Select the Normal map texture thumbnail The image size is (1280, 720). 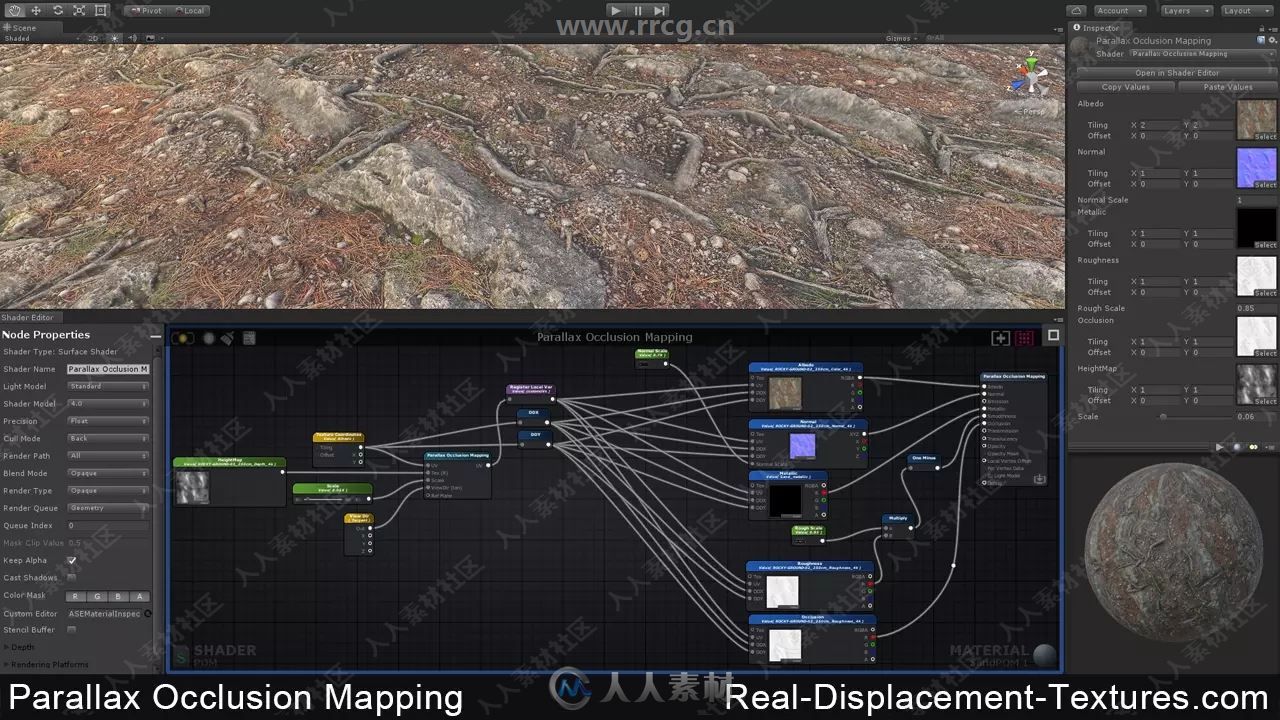tap(1257, 167)
